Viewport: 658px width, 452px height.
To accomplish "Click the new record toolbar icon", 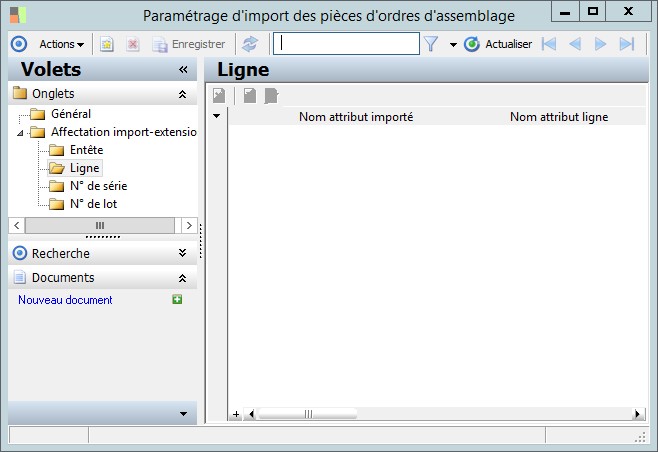I will coord(107,44).
